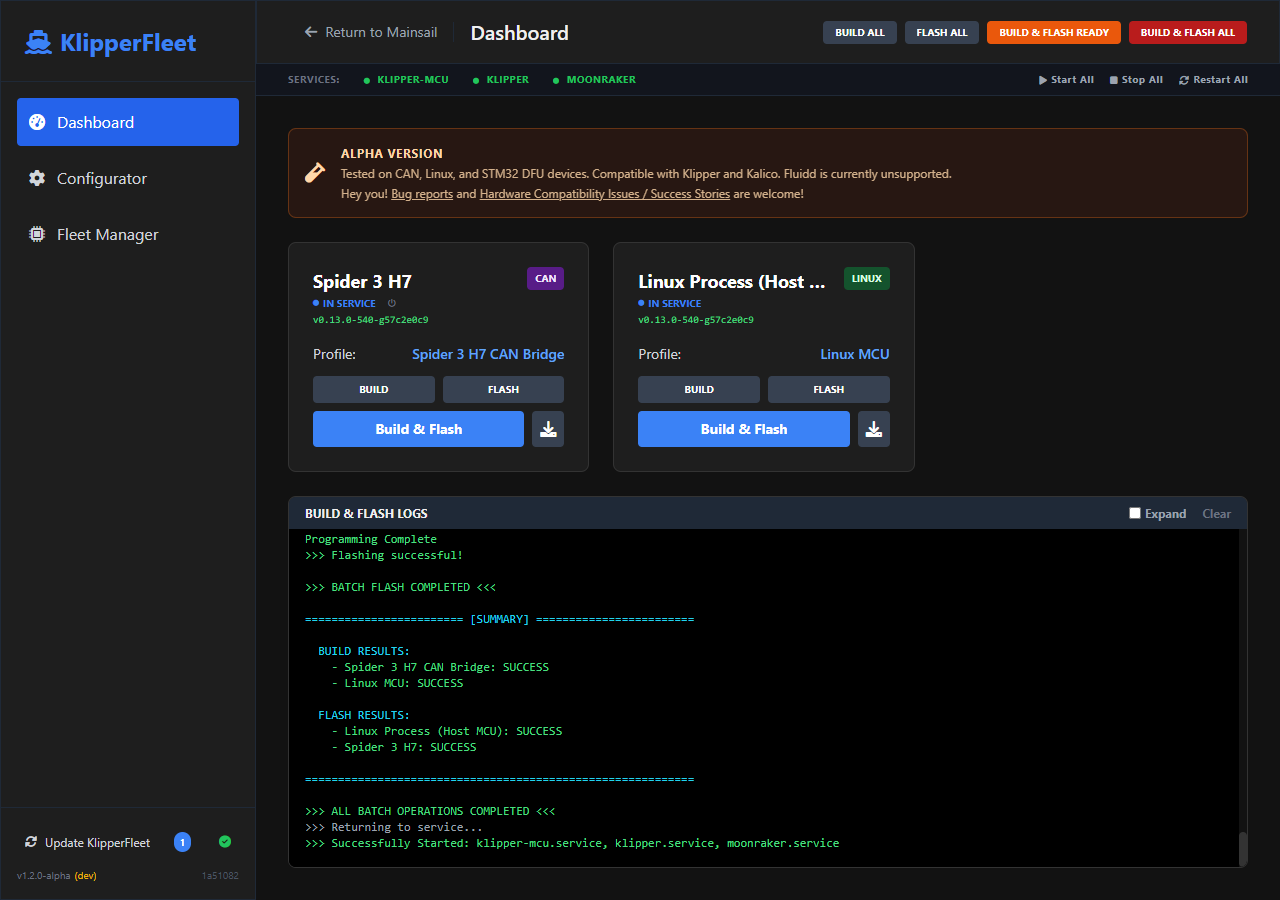Return to Mainsail
Image resolution: width=1280 pixels, height=900 pixels.
(371, 32)
